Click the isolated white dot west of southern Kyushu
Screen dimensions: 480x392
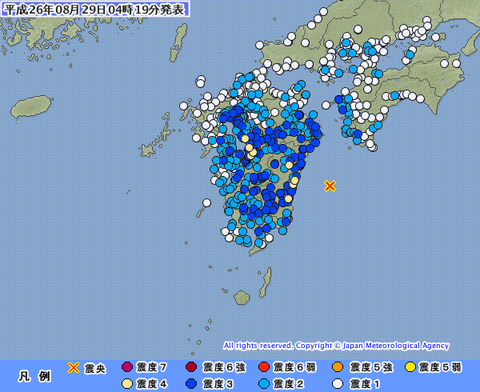tap(207, 202)
